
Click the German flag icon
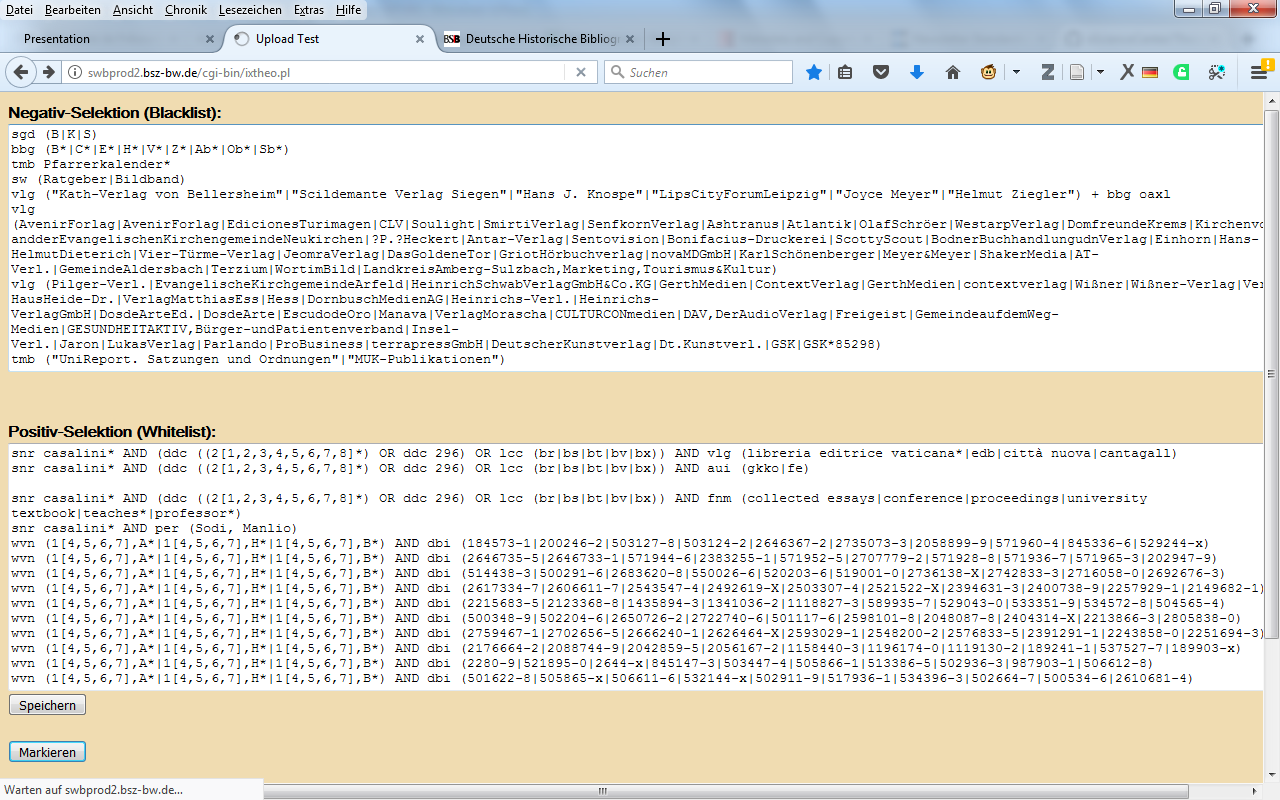click(1149, 72)
